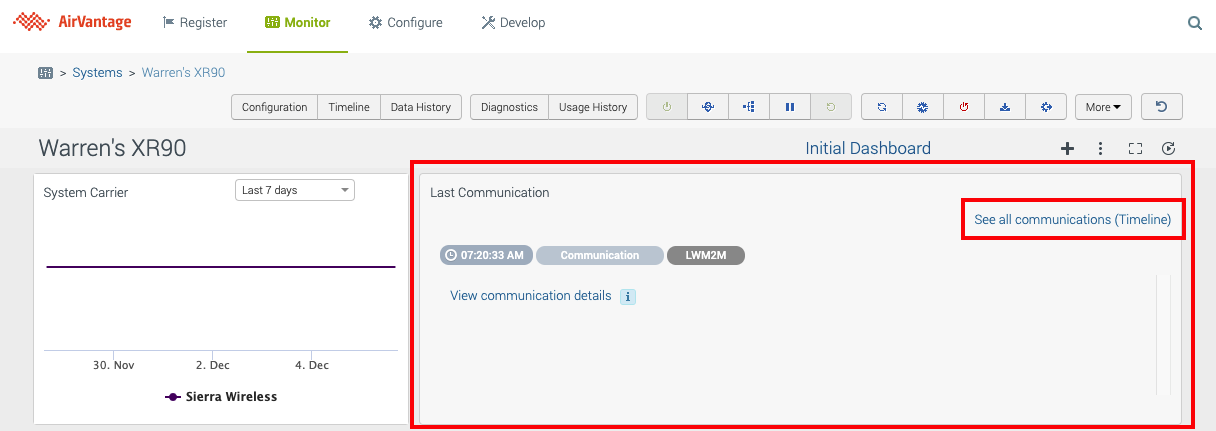Click the pause (suspend) system icon
This screenshot has width=1216, height=431.
point(790,107)
